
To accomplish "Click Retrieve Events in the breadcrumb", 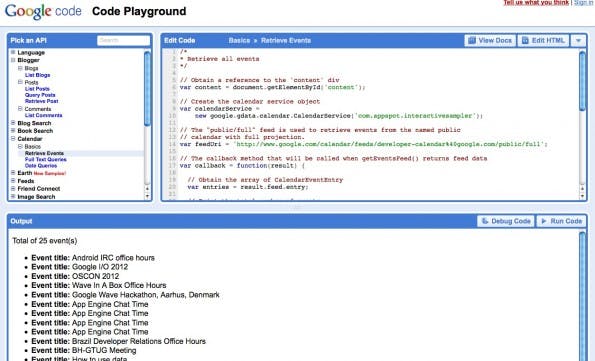I will tap(286, 40).
